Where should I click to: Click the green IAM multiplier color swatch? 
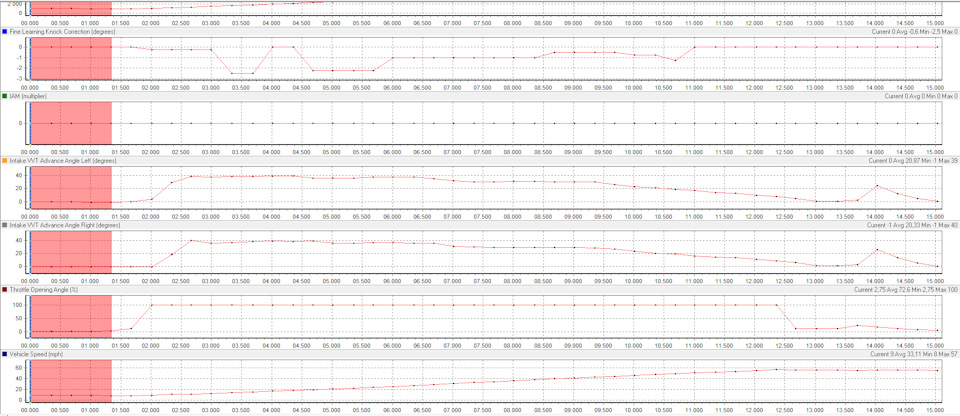click(5, 96)
